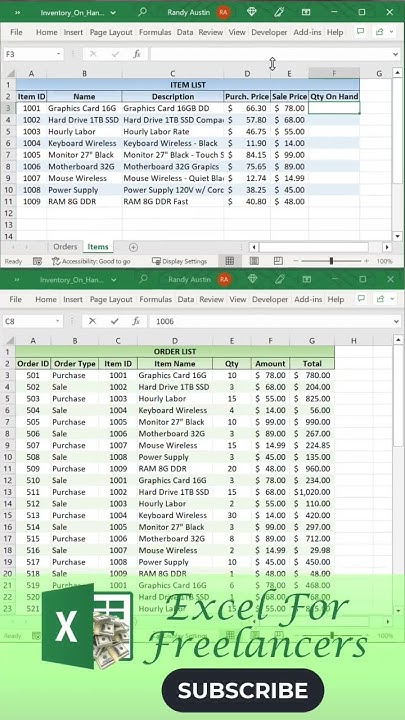Expand quick access chevrons in top window title bar

17,12
